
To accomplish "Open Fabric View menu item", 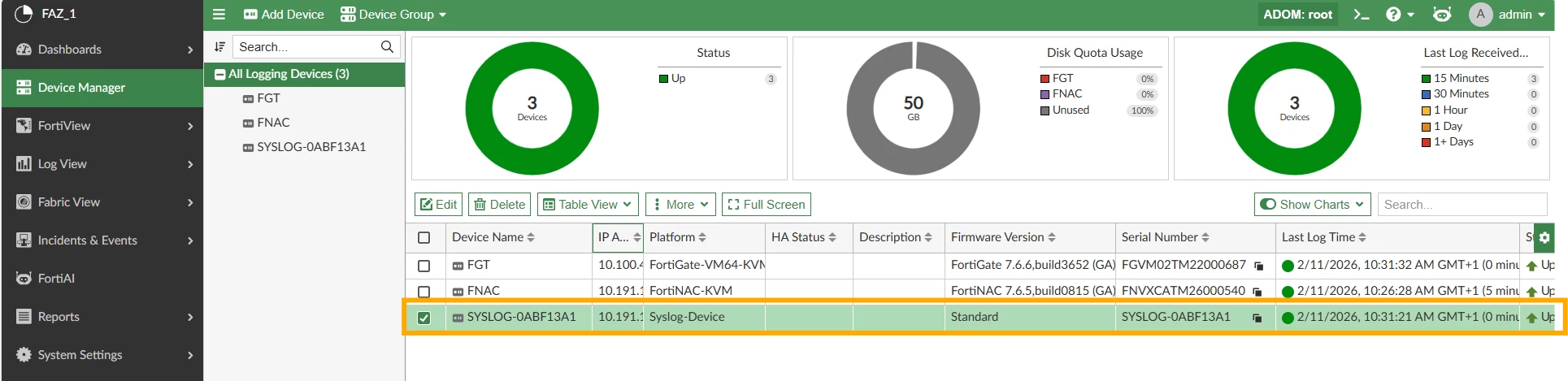I will click(102, 202).
